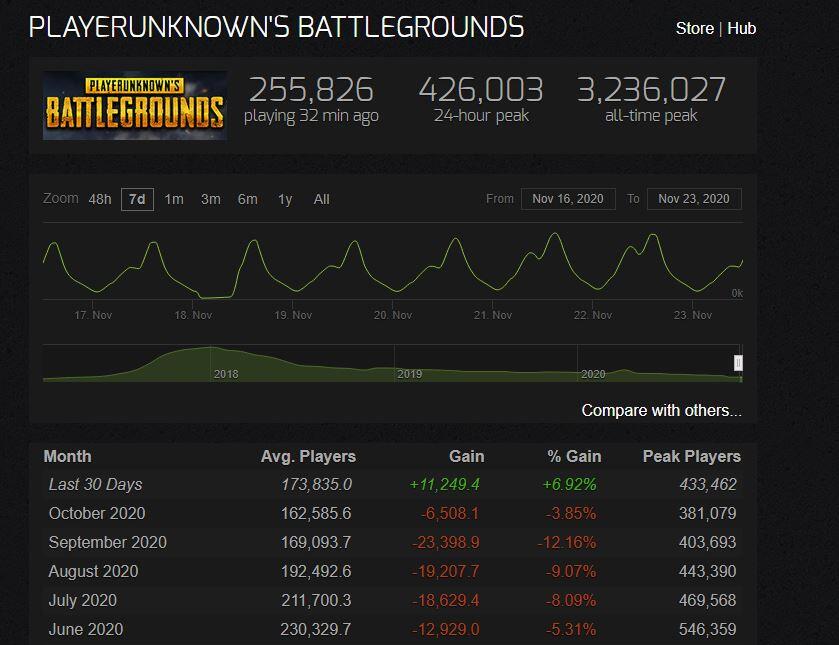The height and width of the screenshot is (645, 839).
Task: Select the Last 30 Days row
Action: (x=95, y=484)
